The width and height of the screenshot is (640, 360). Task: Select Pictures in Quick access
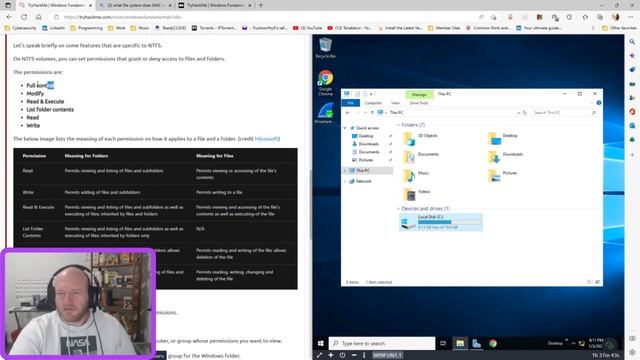click(x=363, y=160)
